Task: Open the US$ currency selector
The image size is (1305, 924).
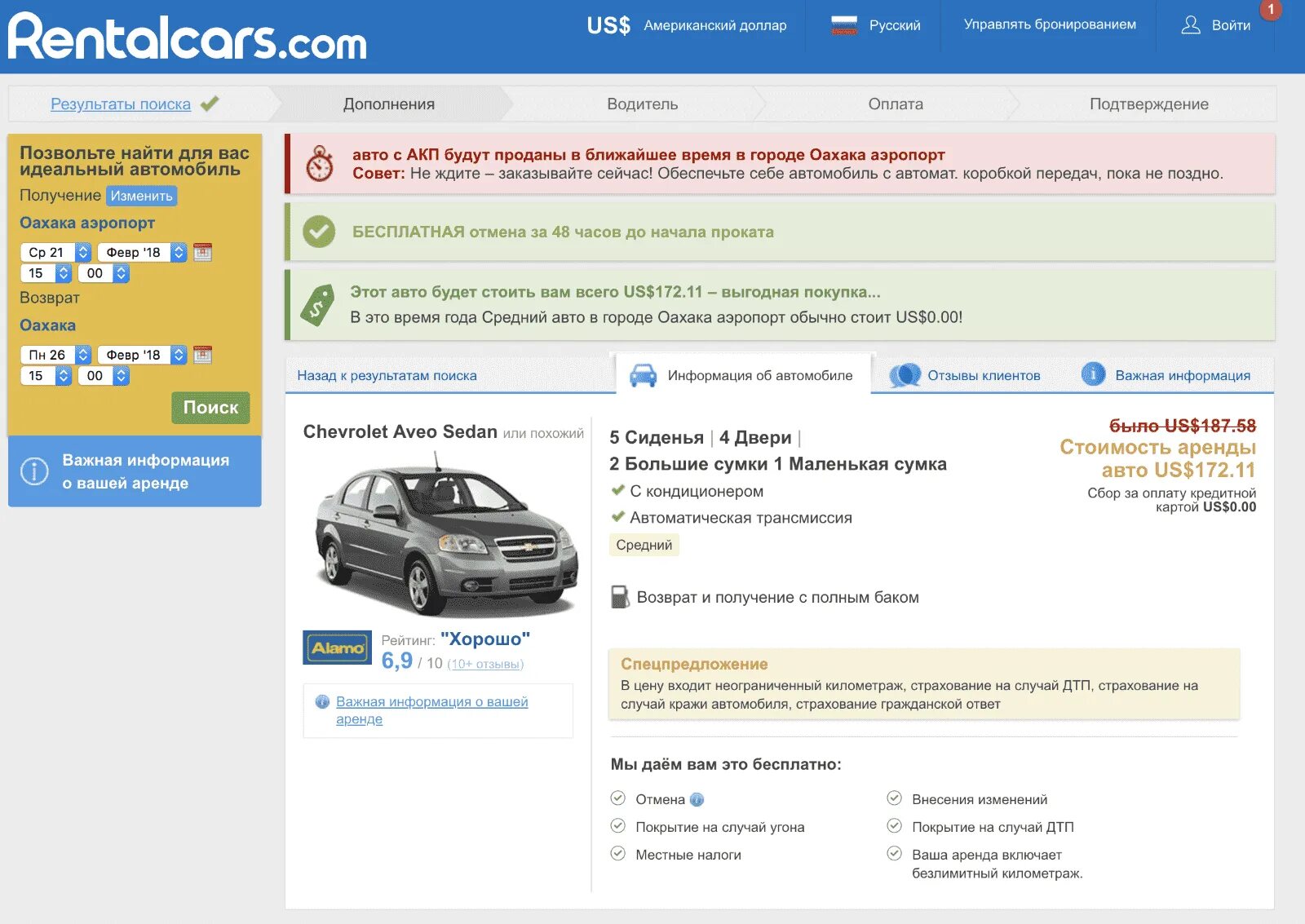Action: 687,25
